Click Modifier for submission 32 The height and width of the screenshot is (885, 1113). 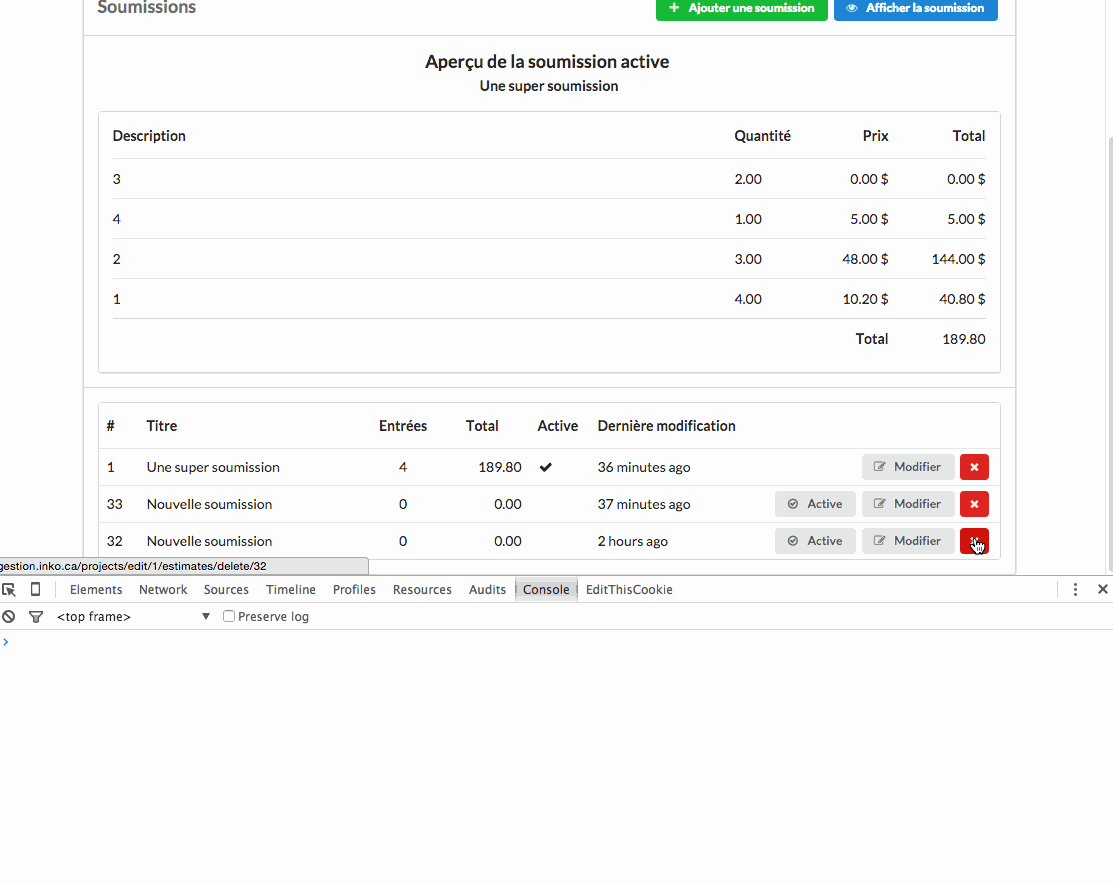pyautogui.click(x=908, y=541)
